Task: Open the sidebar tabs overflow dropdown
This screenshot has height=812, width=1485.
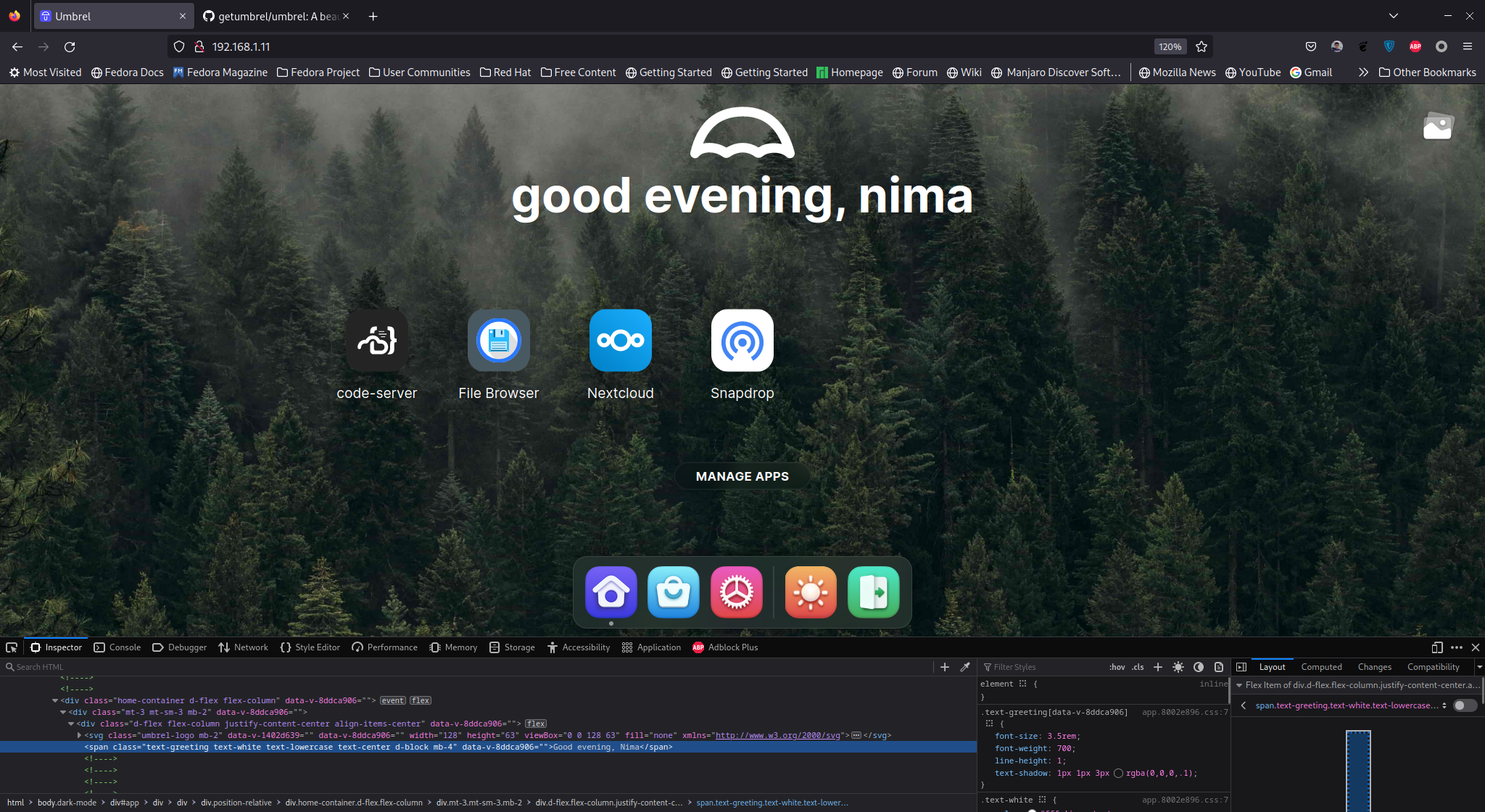Action: click(x=1479, y=667)
